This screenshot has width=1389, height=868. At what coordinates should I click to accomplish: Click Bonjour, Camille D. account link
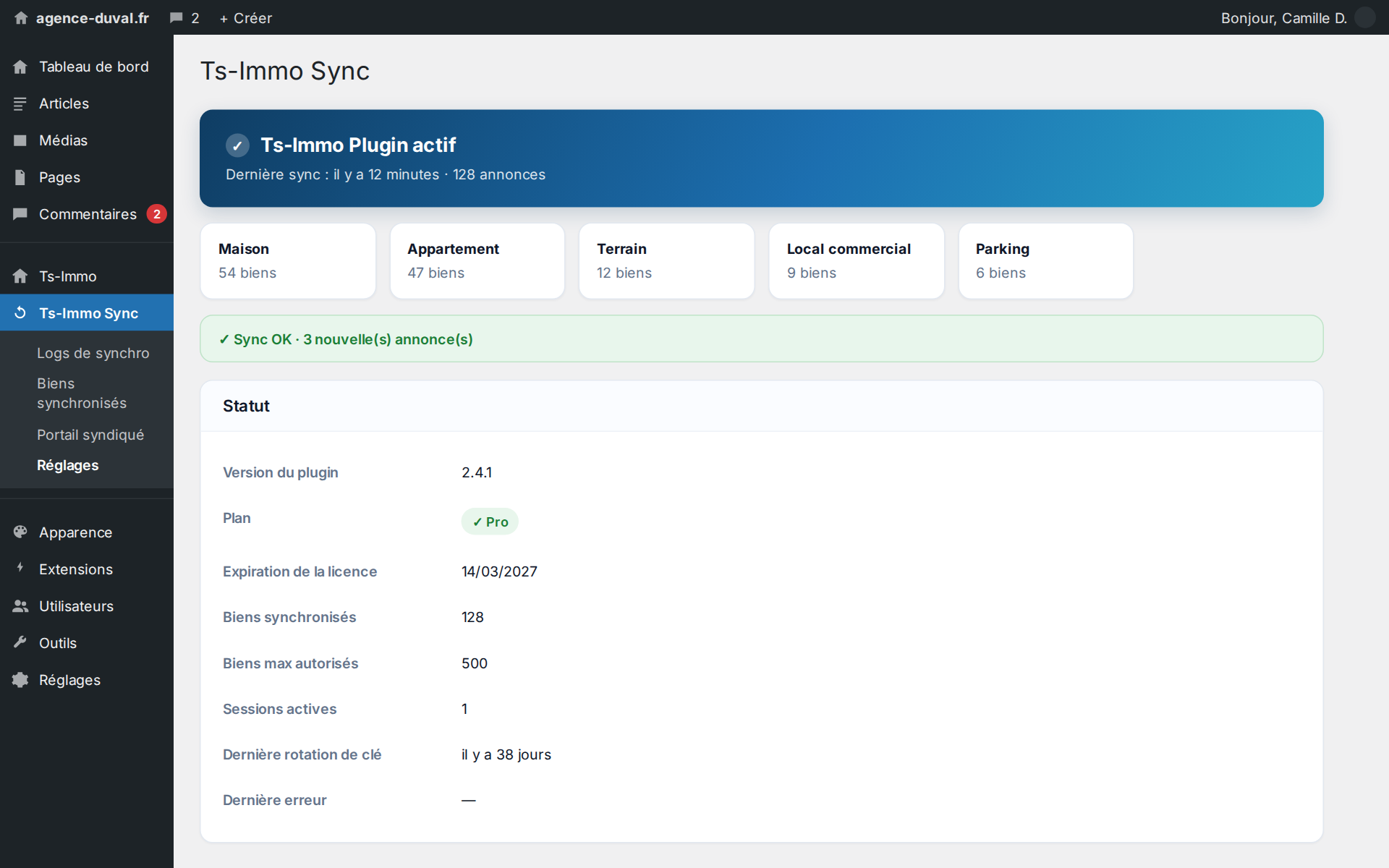click(x=1284, y=18)
